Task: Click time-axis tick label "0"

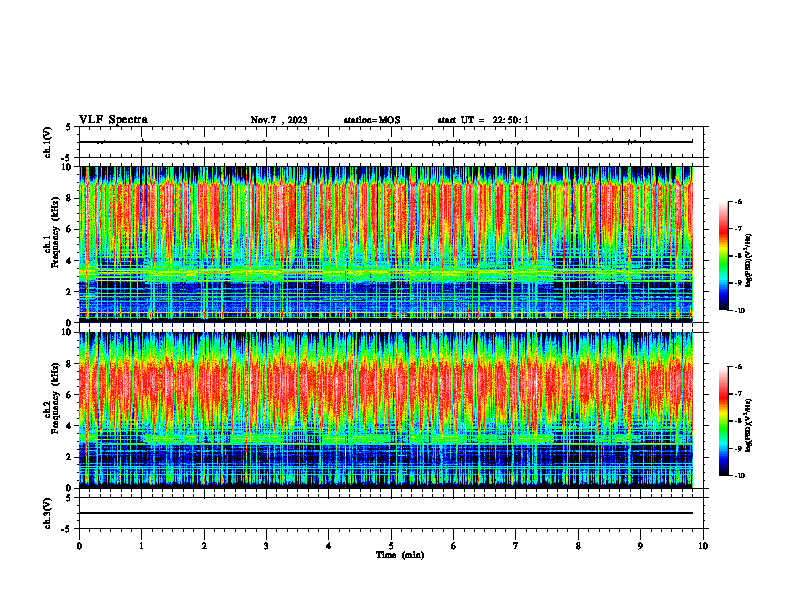Action: (x=79, y=546)
